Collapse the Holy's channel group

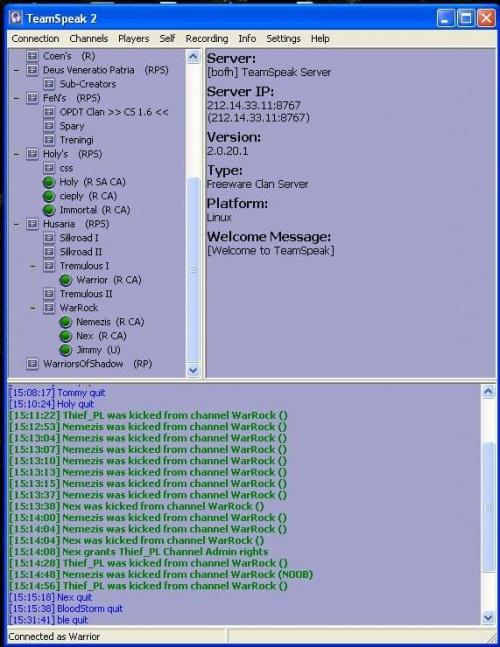click(16, 154)
